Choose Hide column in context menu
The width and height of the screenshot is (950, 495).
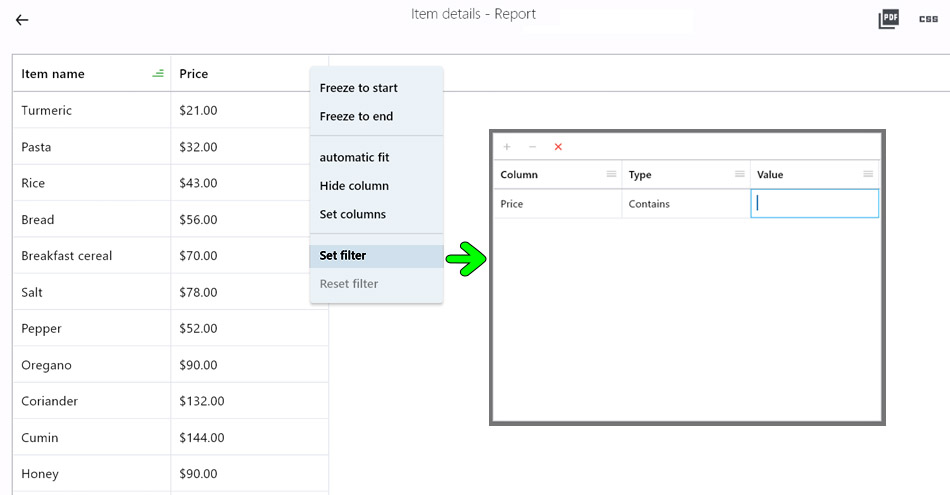355,185
